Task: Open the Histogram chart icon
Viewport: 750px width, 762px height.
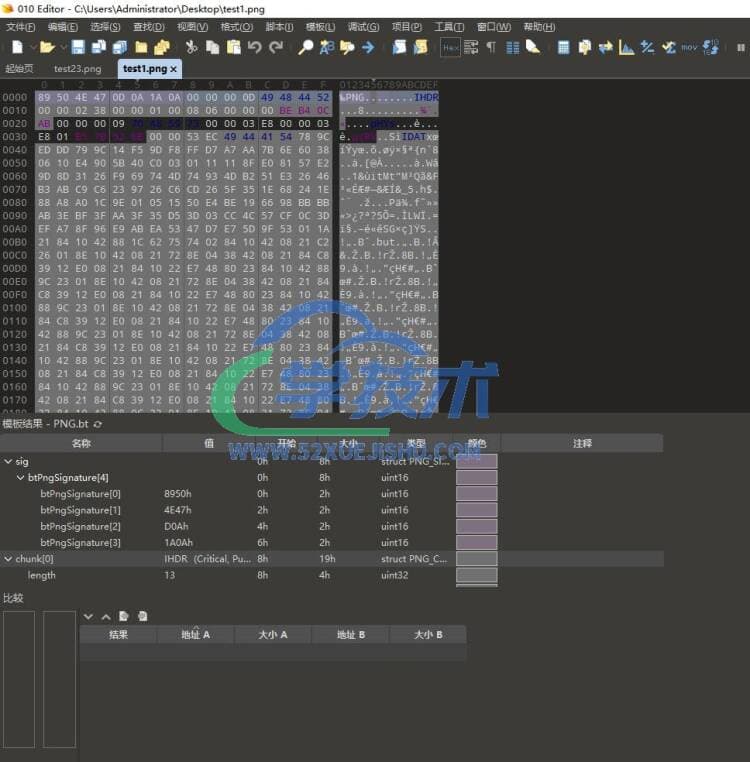Action: click(x=626, y=47)
